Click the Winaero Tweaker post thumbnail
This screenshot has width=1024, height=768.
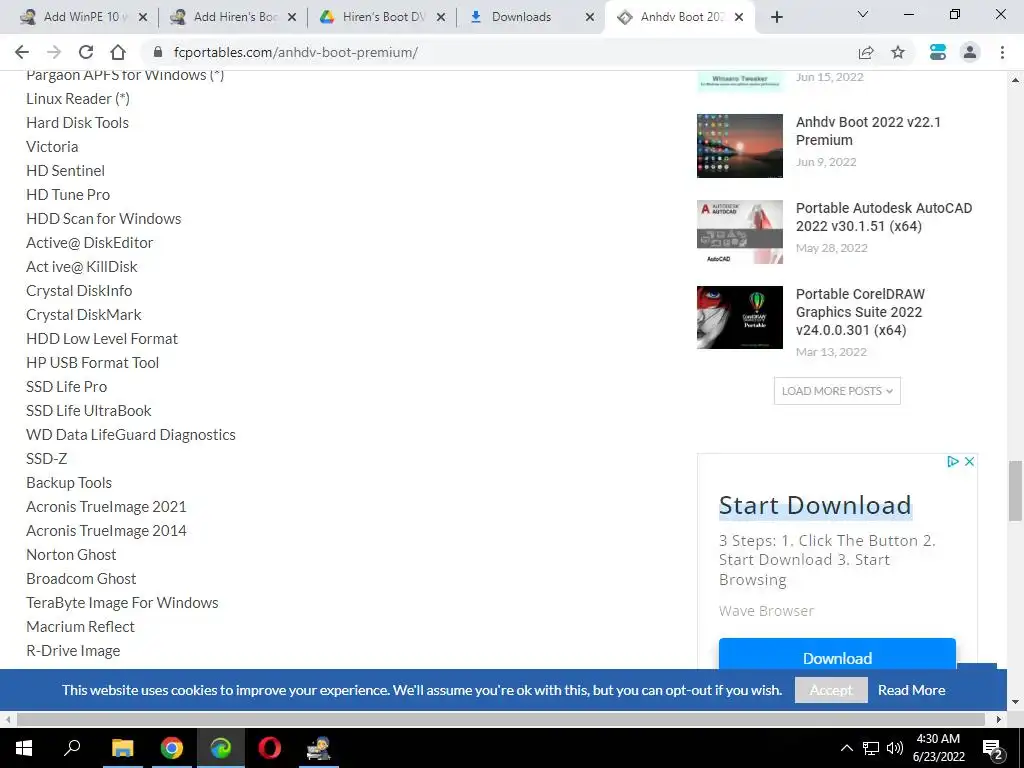coord(739,81)
